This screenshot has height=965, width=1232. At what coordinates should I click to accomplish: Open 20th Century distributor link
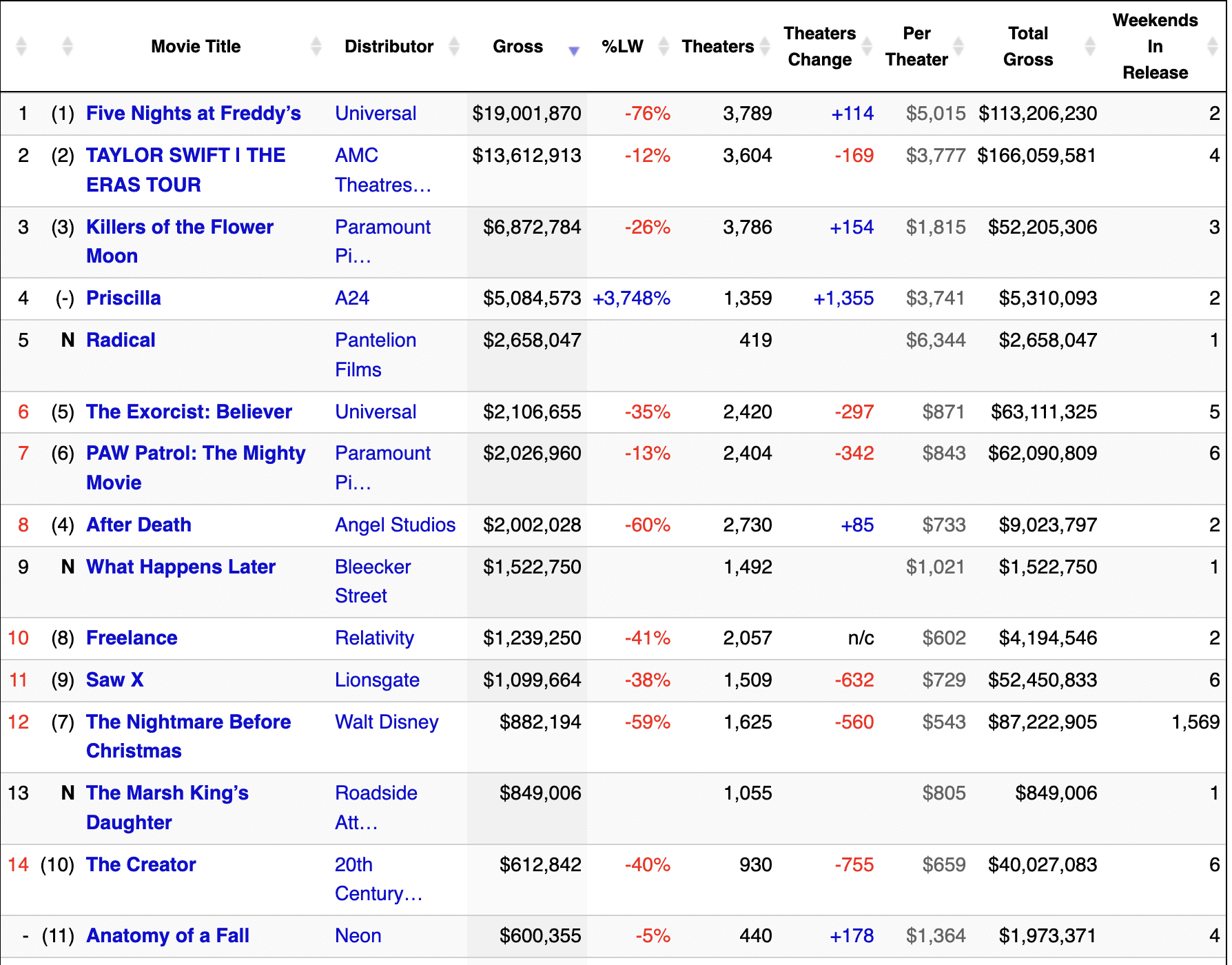(x=378, y=879)
